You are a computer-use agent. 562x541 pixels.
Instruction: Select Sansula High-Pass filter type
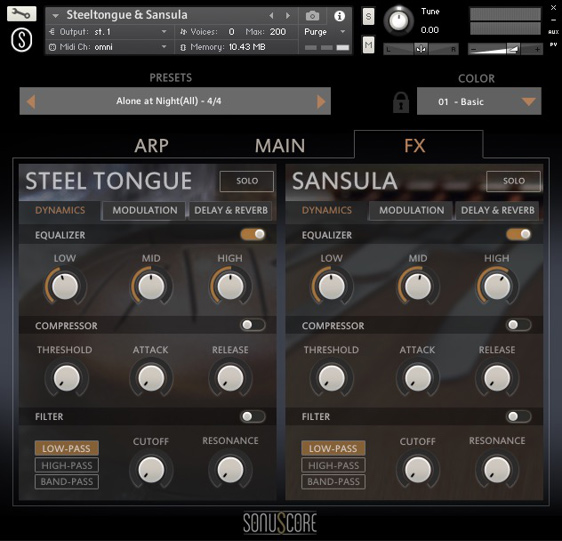point(333,465)
